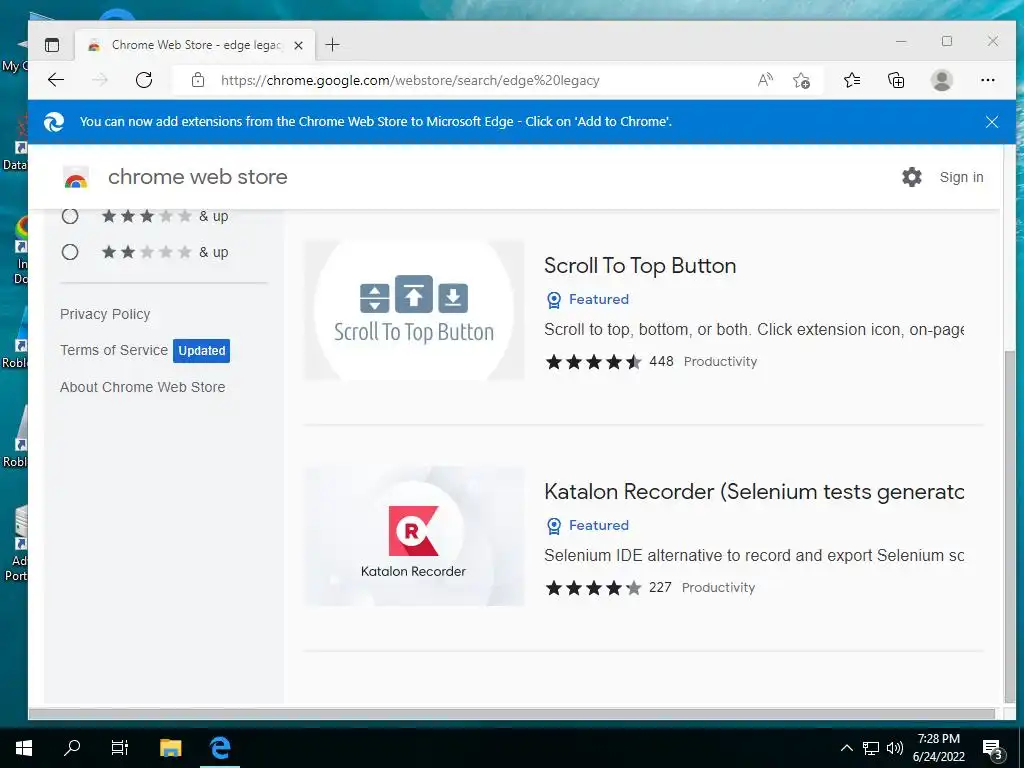Image resolution: width=1024 pixels, height=768 pixels.
Task: Open the Windows Start menu
Action: (x=24, y=748)
